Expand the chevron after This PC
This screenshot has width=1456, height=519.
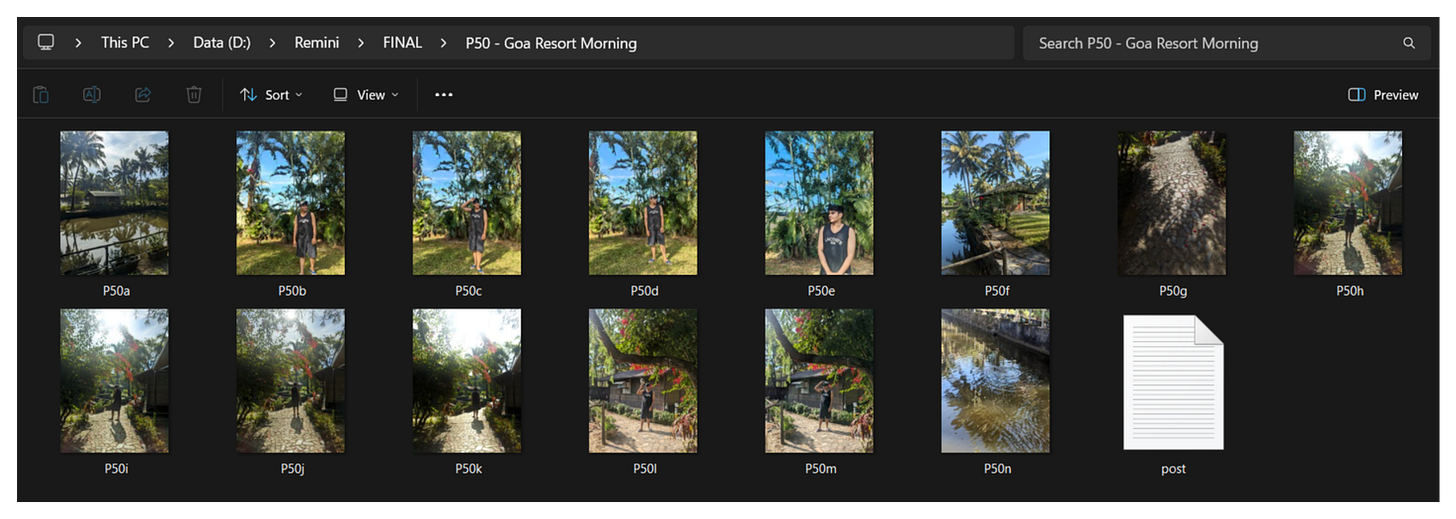171,43
